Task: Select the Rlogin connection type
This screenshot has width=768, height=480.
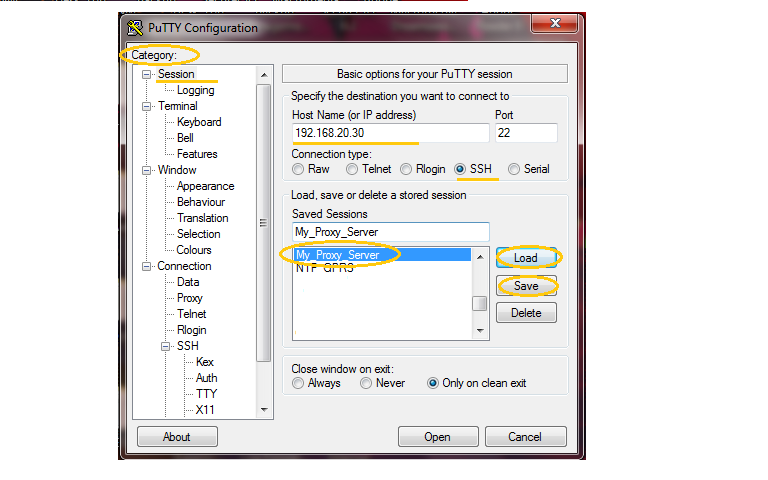Action: pos(406,169)
